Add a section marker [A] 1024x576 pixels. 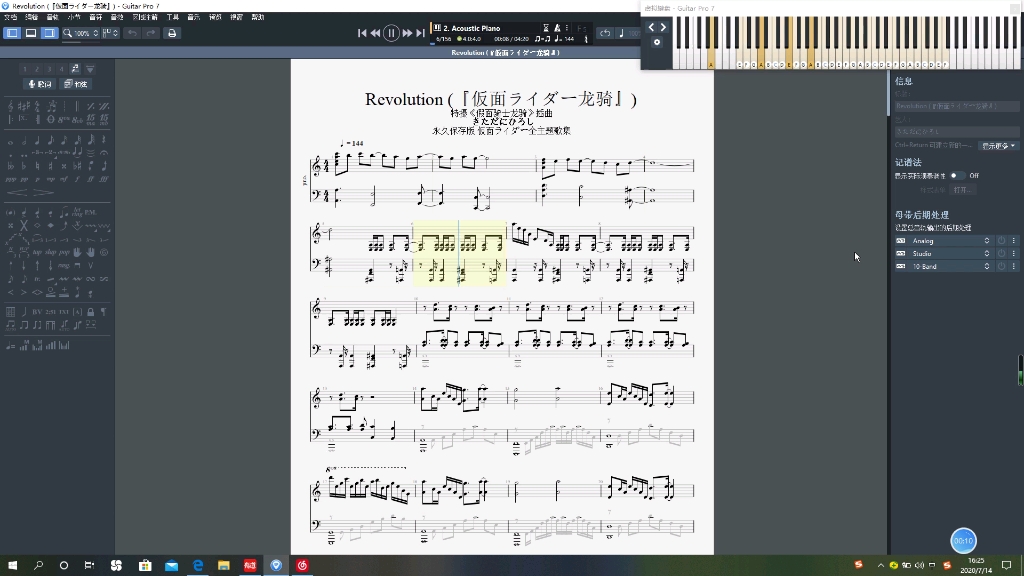77,312
